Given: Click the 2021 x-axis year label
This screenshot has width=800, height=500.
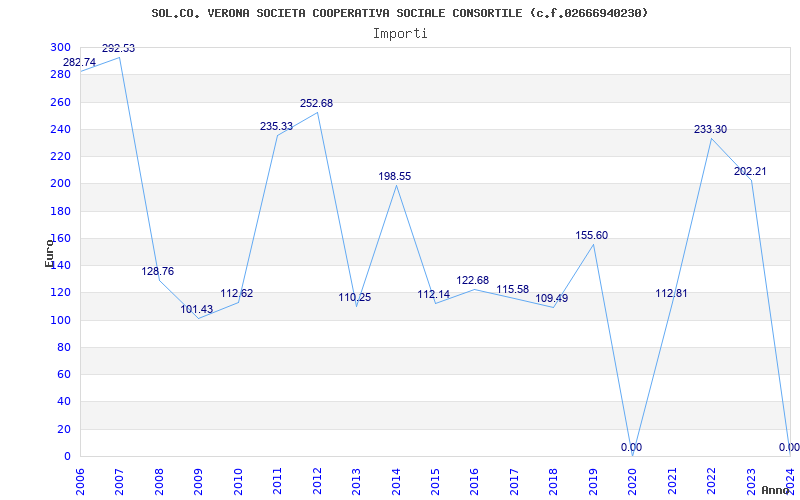Looking at the screenshot, I should click(x=672, y=482).
